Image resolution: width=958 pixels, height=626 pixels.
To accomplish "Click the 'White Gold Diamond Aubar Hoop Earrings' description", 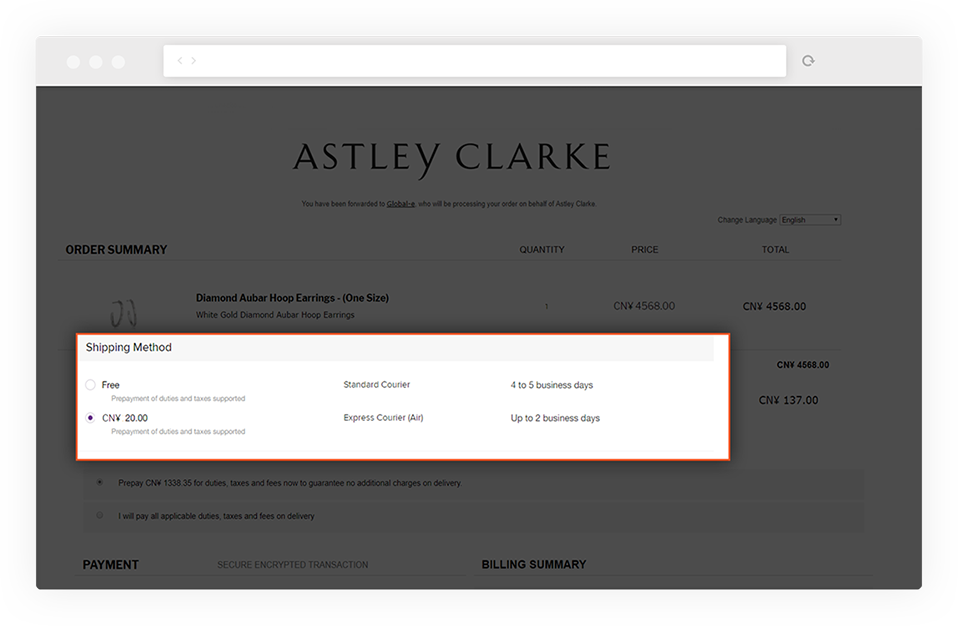I will point(275,315).
